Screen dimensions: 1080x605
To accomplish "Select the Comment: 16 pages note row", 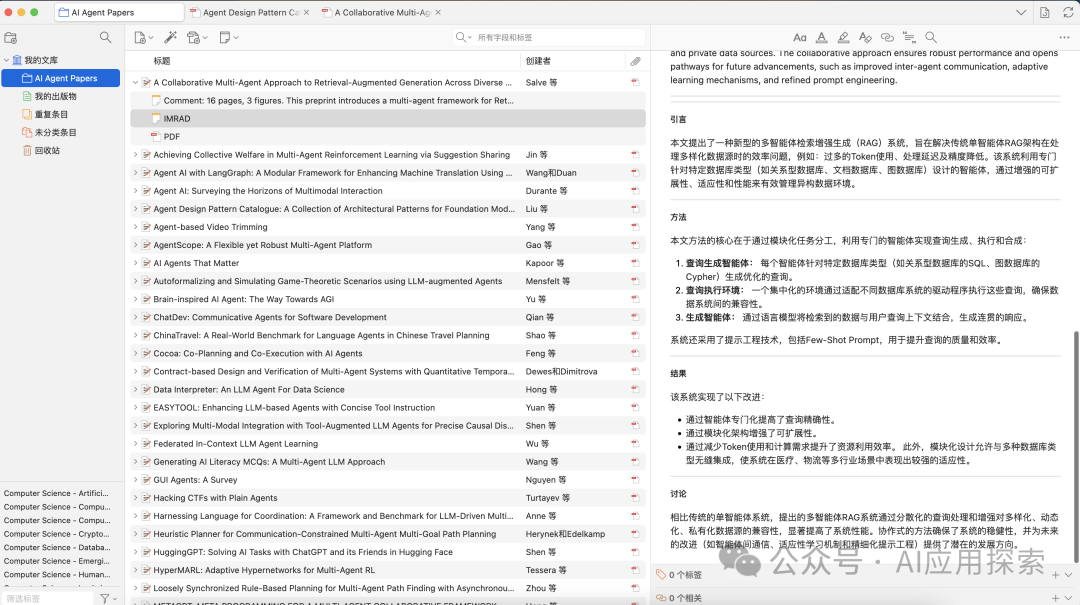I will pyautogui.click(x=388, y=101).
